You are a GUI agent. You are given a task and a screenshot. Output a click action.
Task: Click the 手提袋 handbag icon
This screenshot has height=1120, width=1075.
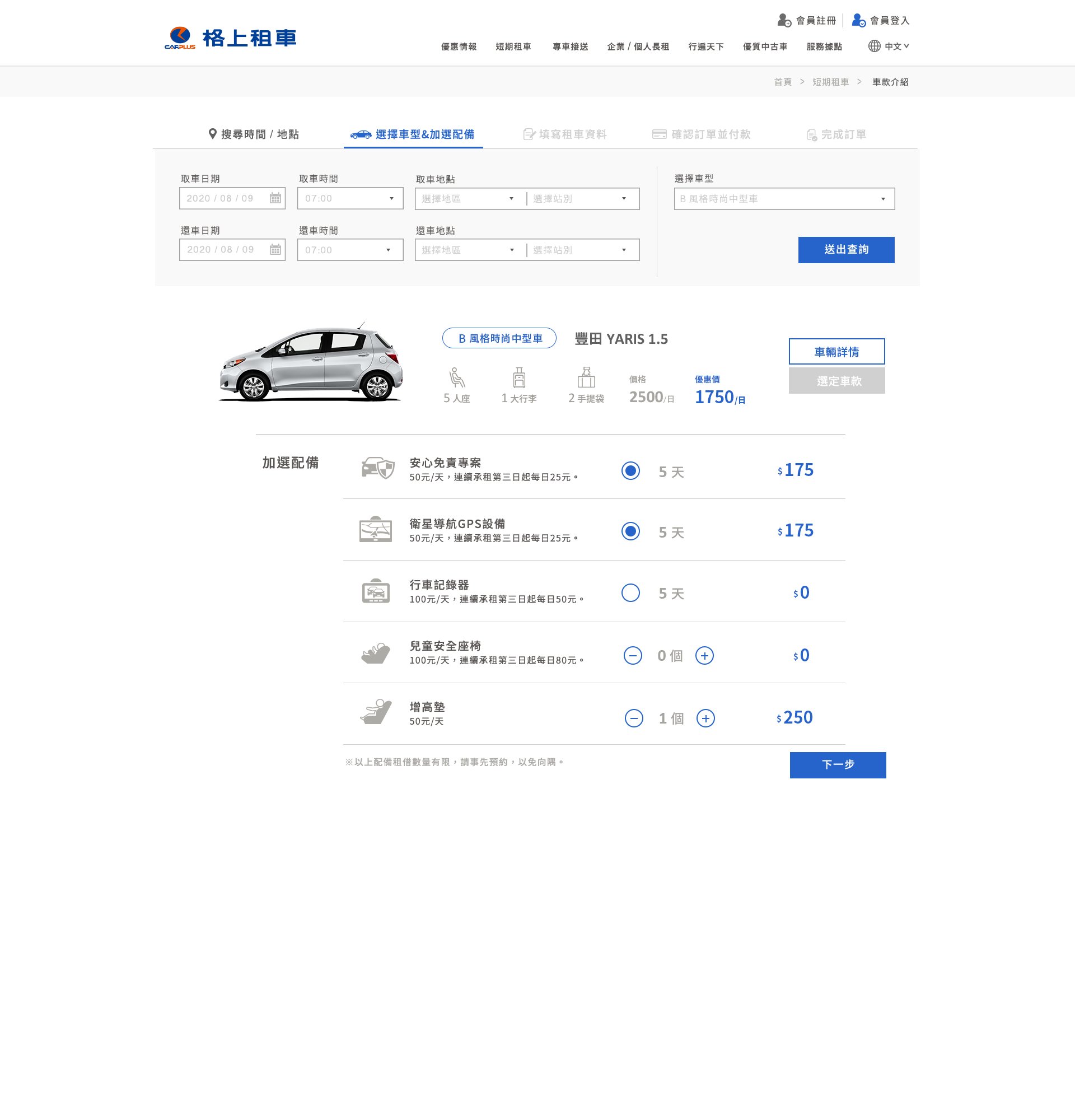(x=587, y=377)
